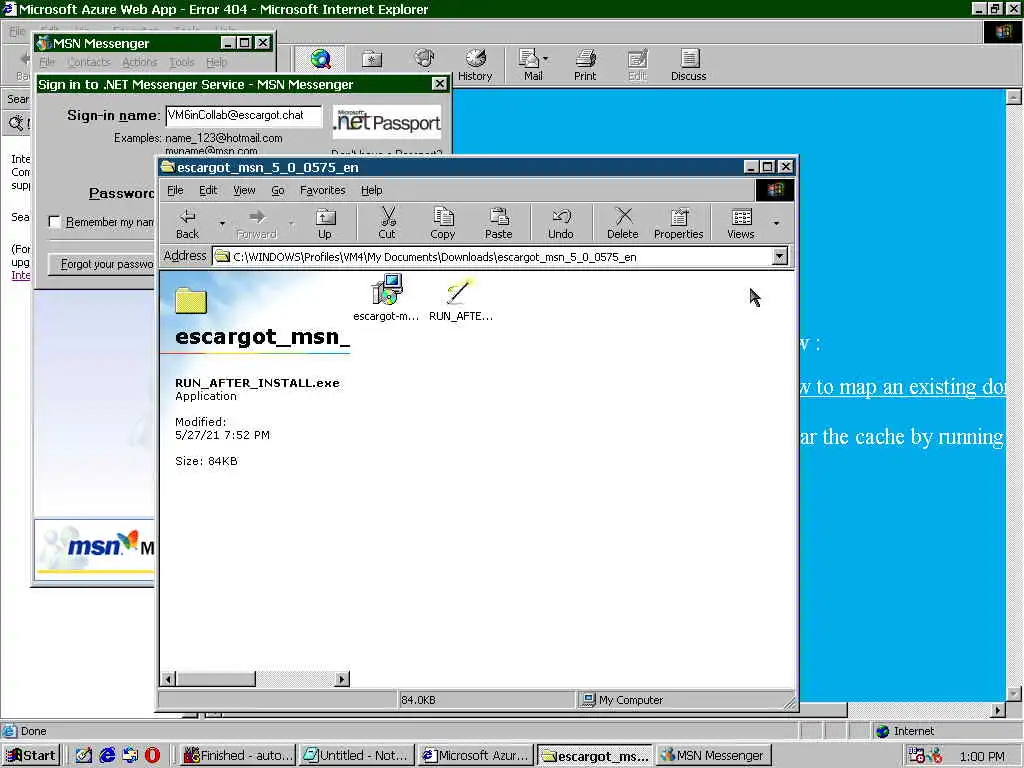
Task: Switch to Finished - auto... taskbar button
Action: [x=238, y=756]
